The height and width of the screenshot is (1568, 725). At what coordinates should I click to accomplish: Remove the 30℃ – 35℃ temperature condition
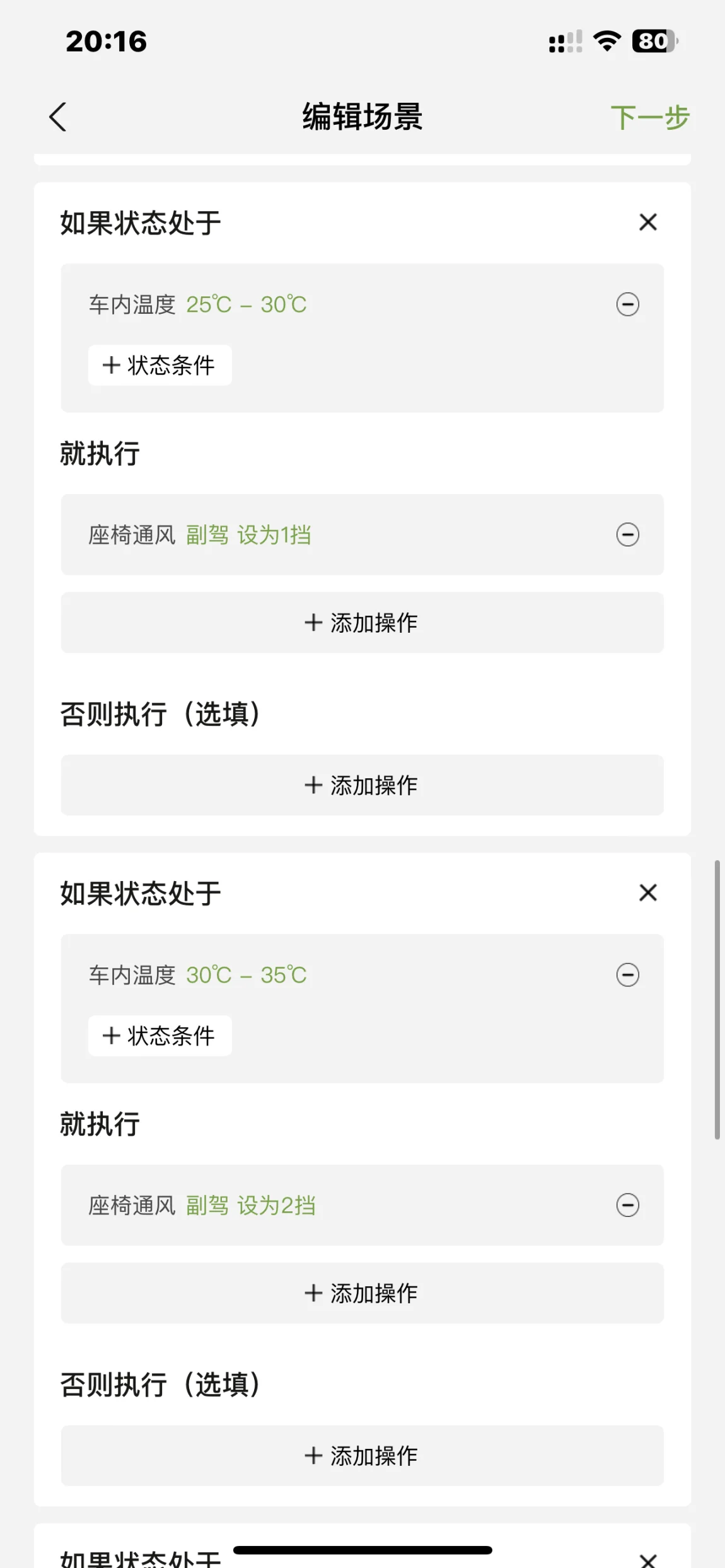point(627,975)
